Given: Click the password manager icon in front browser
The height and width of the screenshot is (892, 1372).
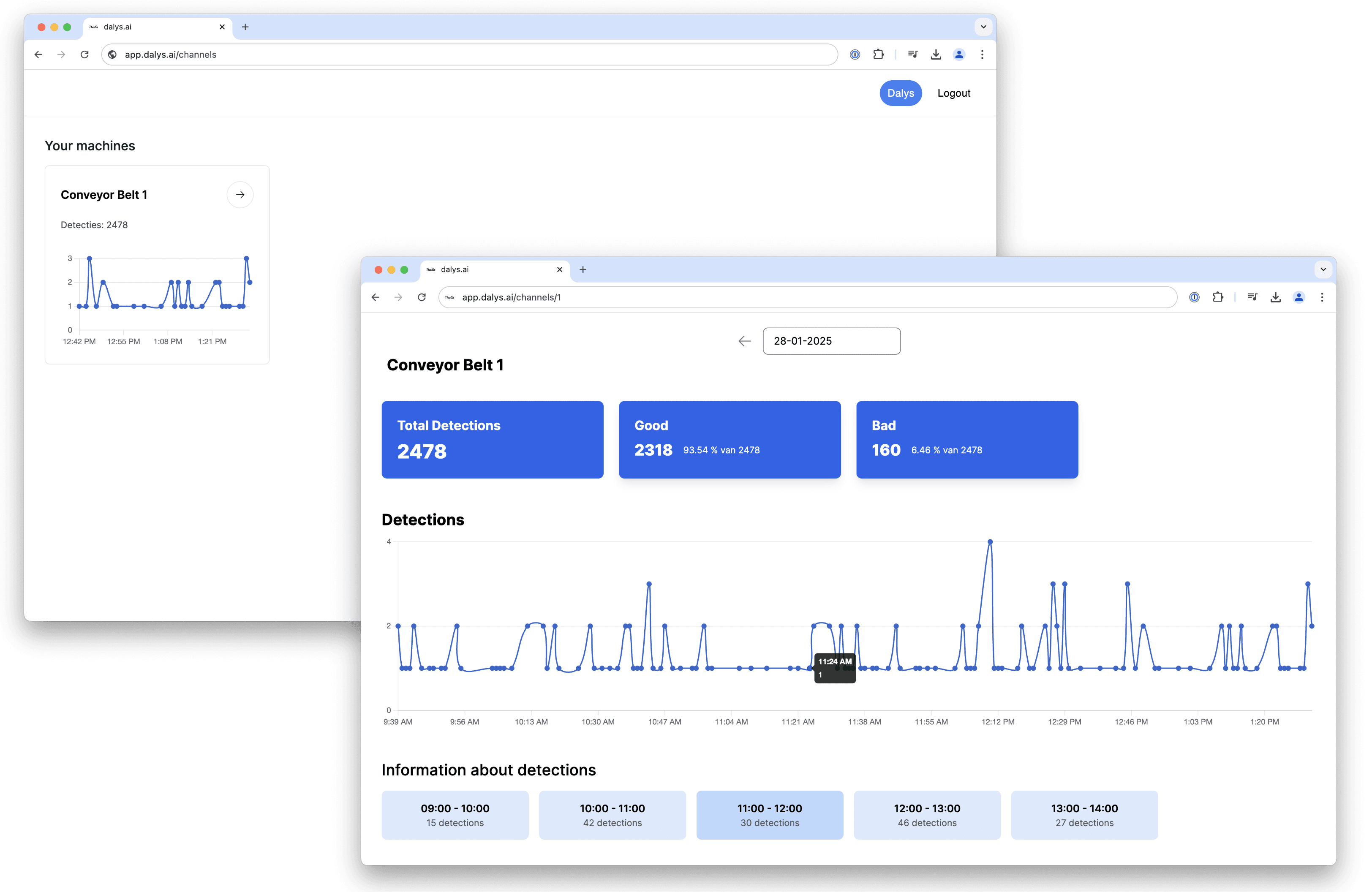Looking at the screenshot, I should [1195, 297].
